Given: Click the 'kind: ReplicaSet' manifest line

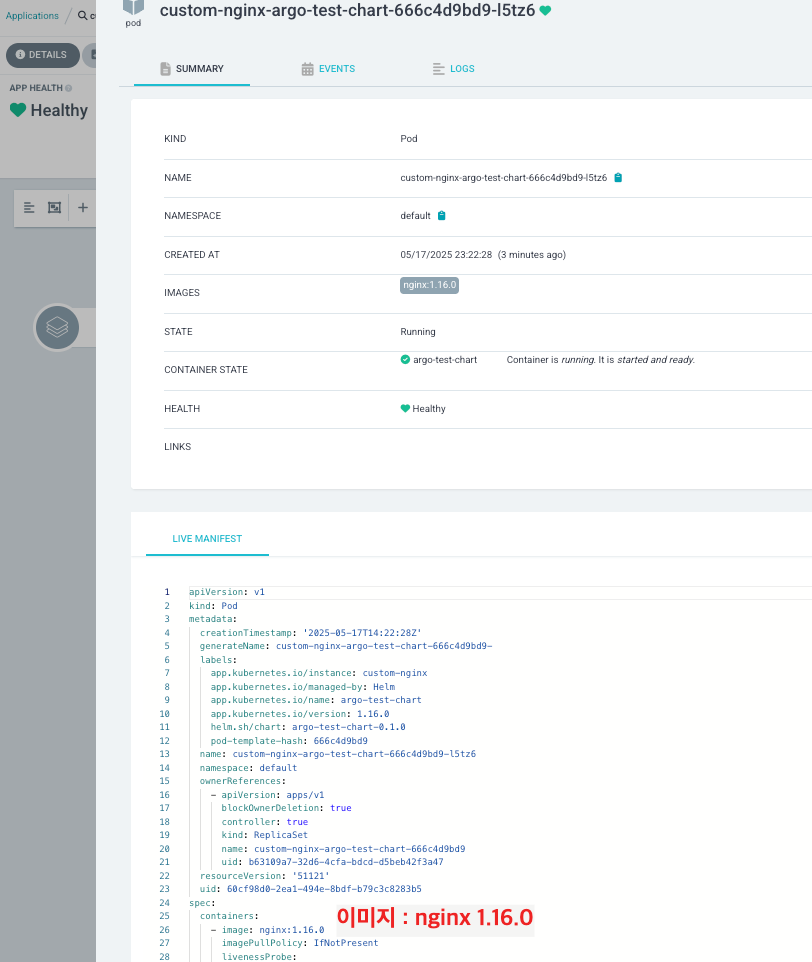Looking at the screenshot, I should pyautogui.click(x=264, y=835).
